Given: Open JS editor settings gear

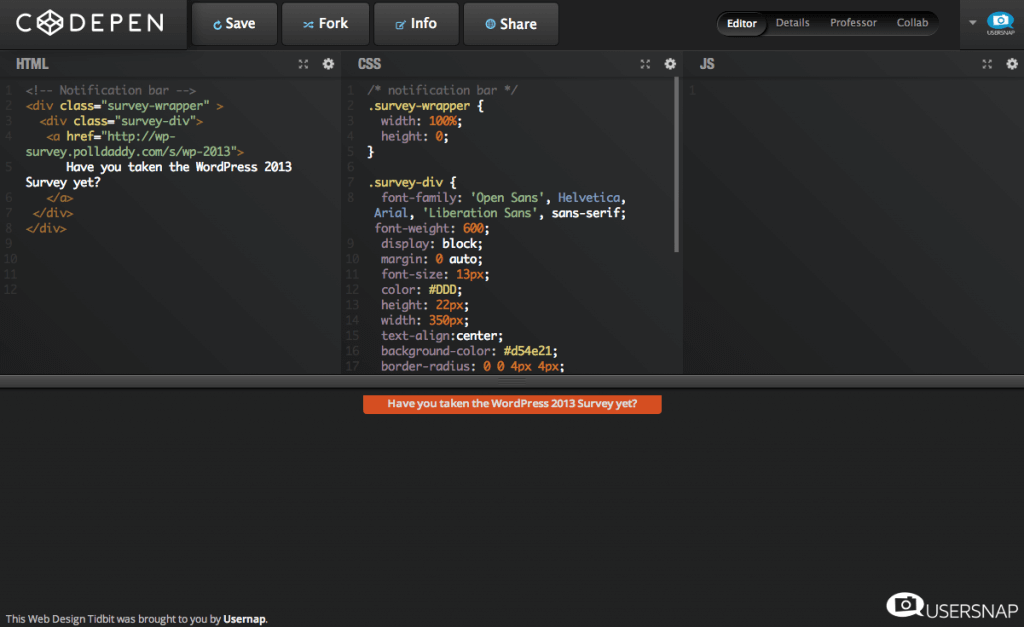Looking at the screenshot, I should click(x=1012, y=64).
